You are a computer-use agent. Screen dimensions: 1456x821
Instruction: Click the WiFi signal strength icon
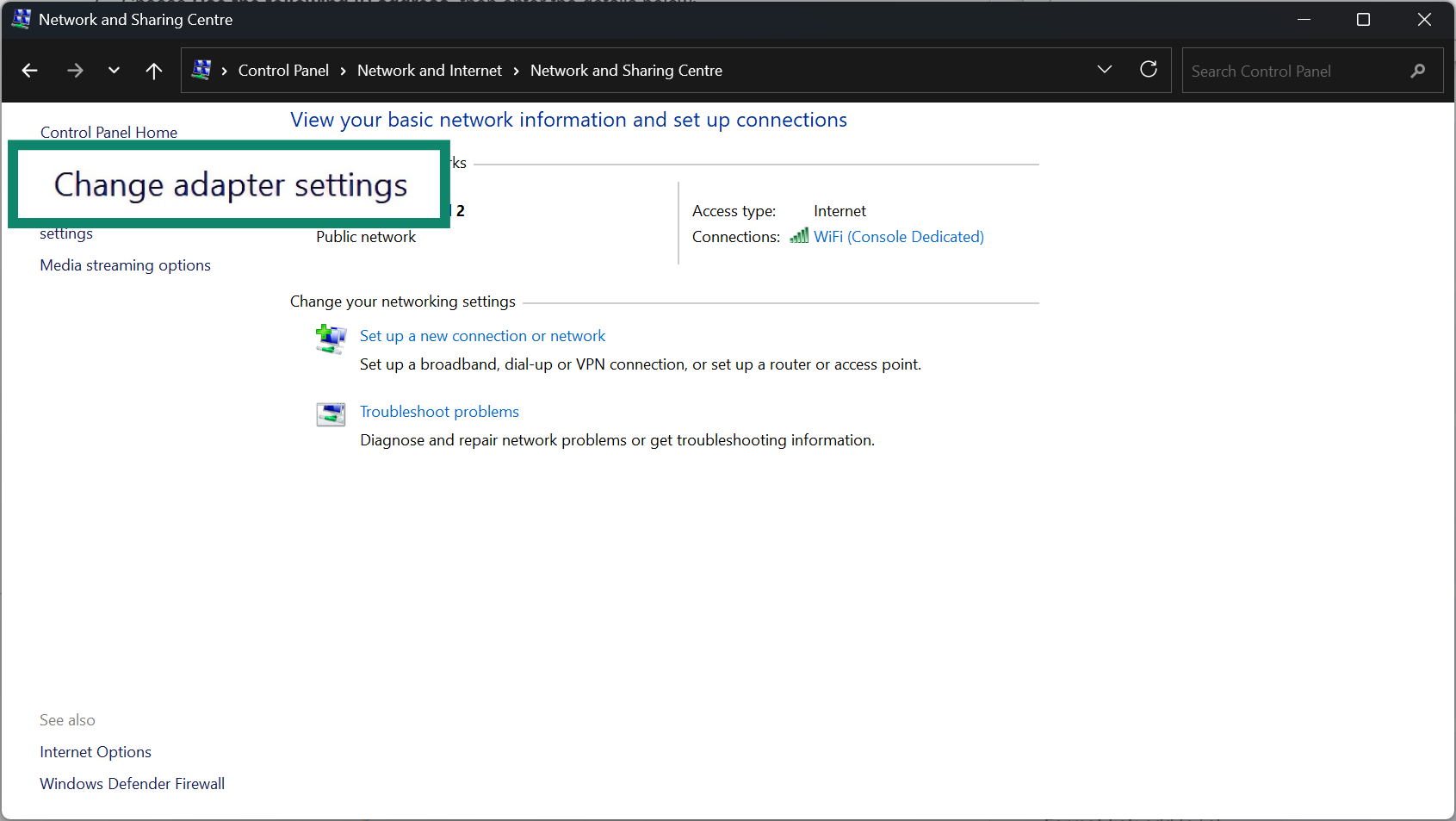click(798, 235)
